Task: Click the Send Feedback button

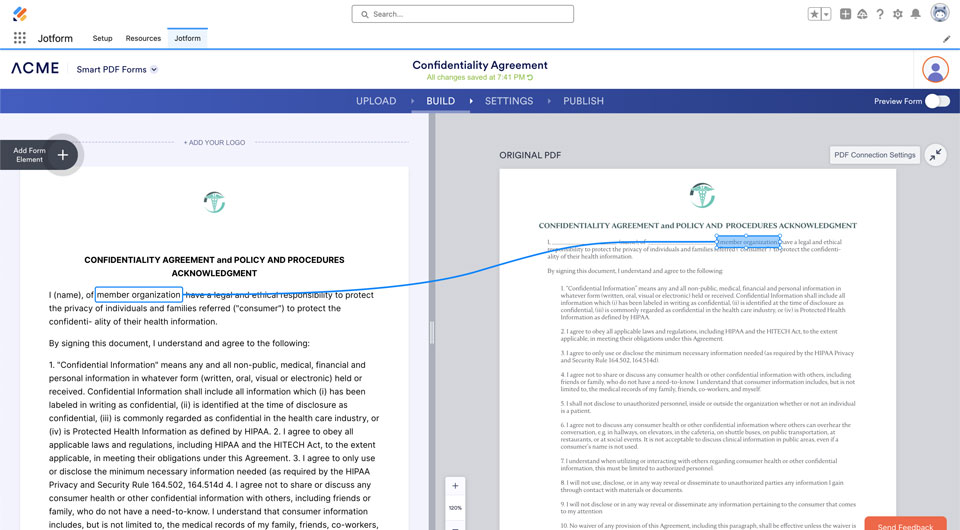Action: coord(906,526)
